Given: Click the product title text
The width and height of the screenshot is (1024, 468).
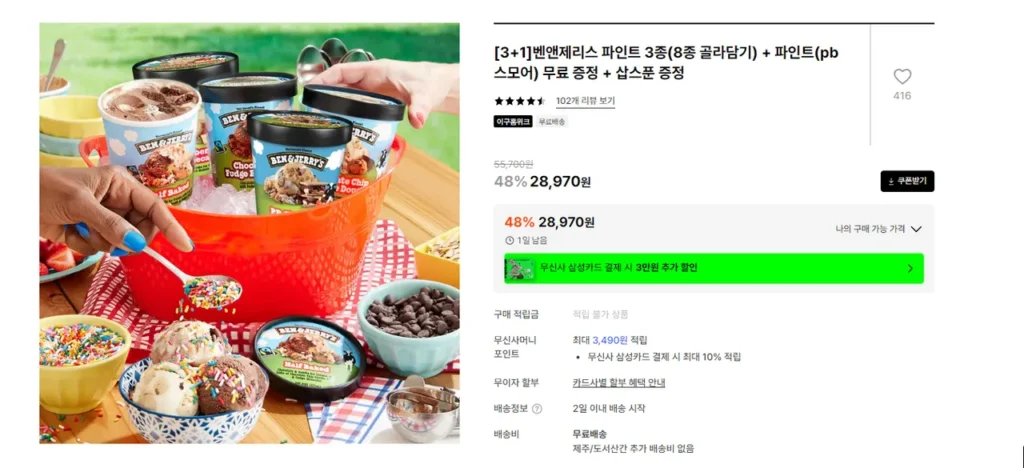Looking at the screenshot, I should (x=665, y=63).
